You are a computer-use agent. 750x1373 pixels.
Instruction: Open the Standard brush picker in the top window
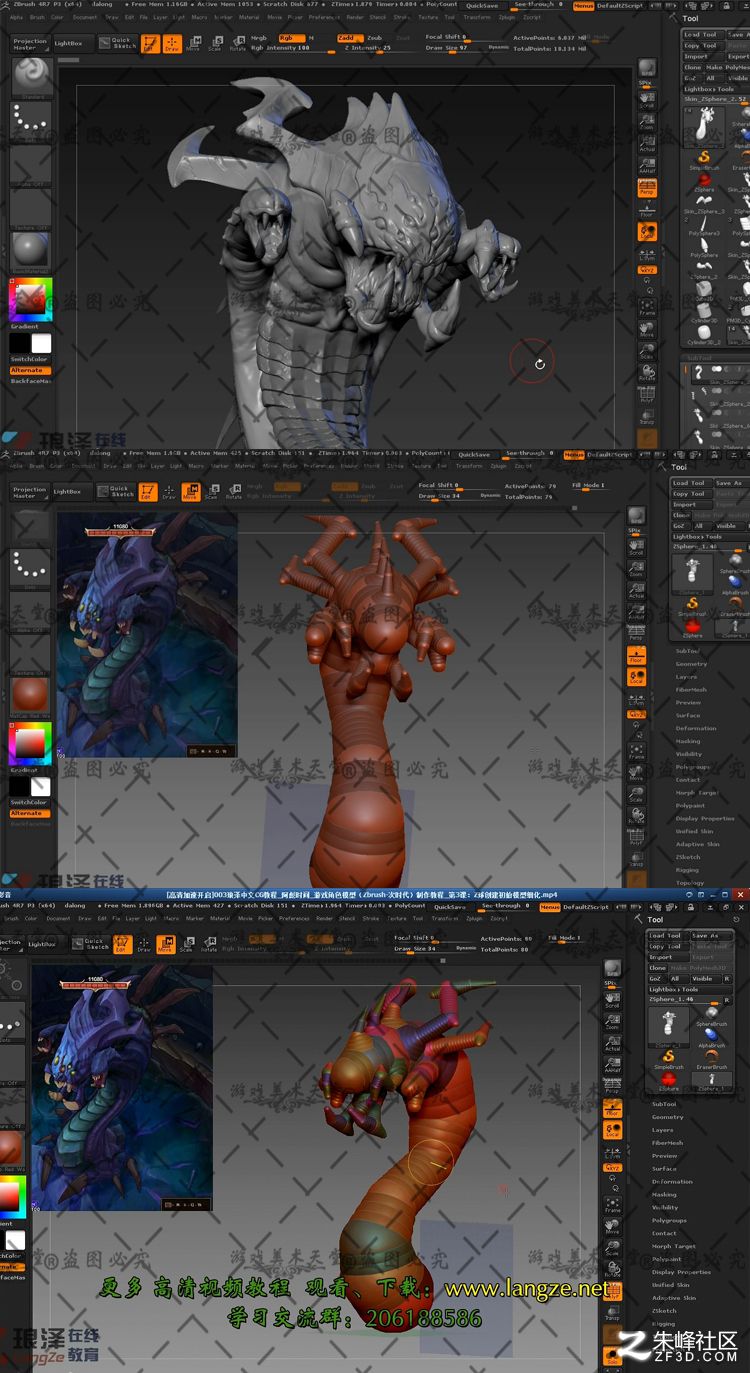pyautogui.click(x=31, y=77)
